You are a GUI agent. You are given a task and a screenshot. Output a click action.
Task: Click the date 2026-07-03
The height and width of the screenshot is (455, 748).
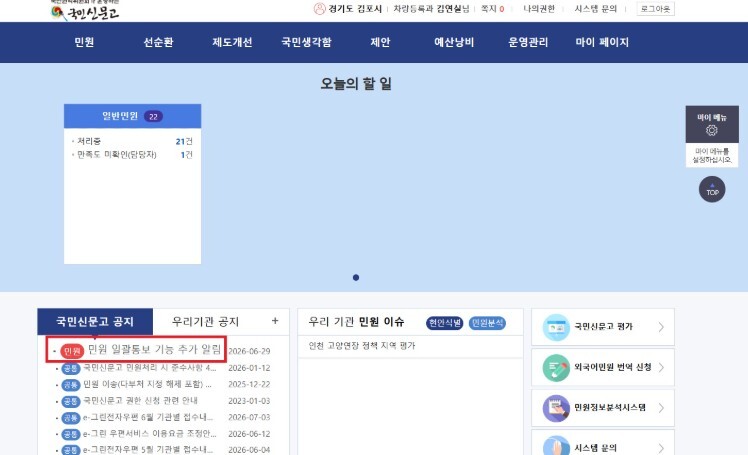[x=249, y=417]
